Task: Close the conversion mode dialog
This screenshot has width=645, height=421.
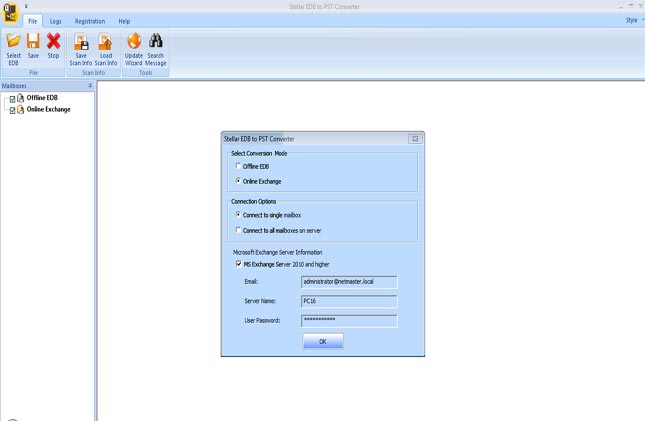Action: pos(415,139)
